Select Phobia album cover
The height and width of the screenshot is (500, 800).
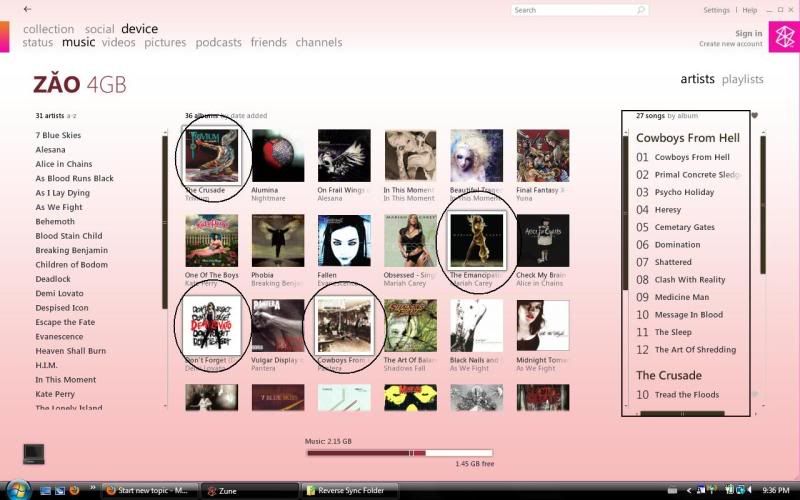[x=278, y=240]
